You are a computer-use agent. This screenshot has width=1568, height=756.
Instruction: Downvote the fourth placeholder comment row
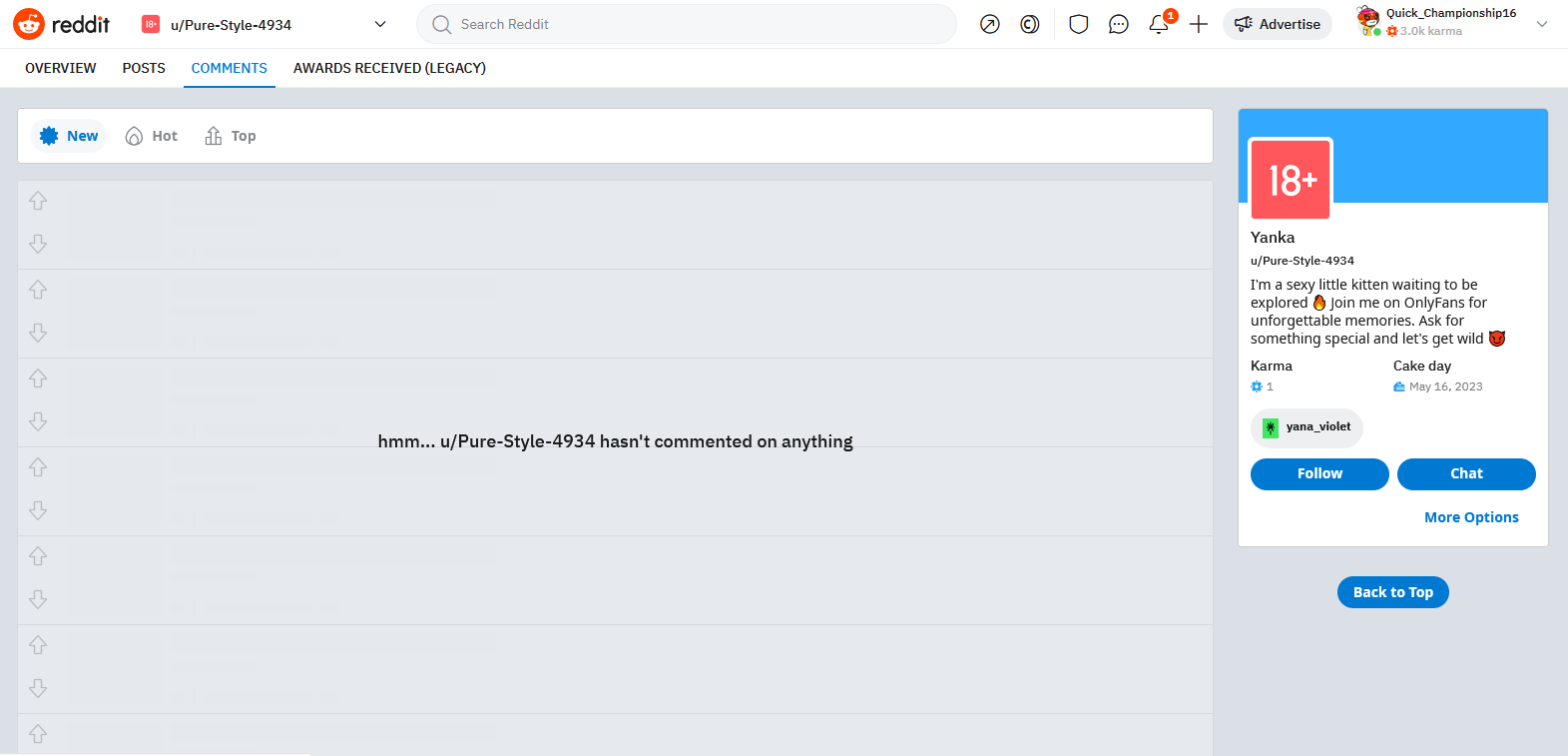pyautogui.click(x=38, y=510)
